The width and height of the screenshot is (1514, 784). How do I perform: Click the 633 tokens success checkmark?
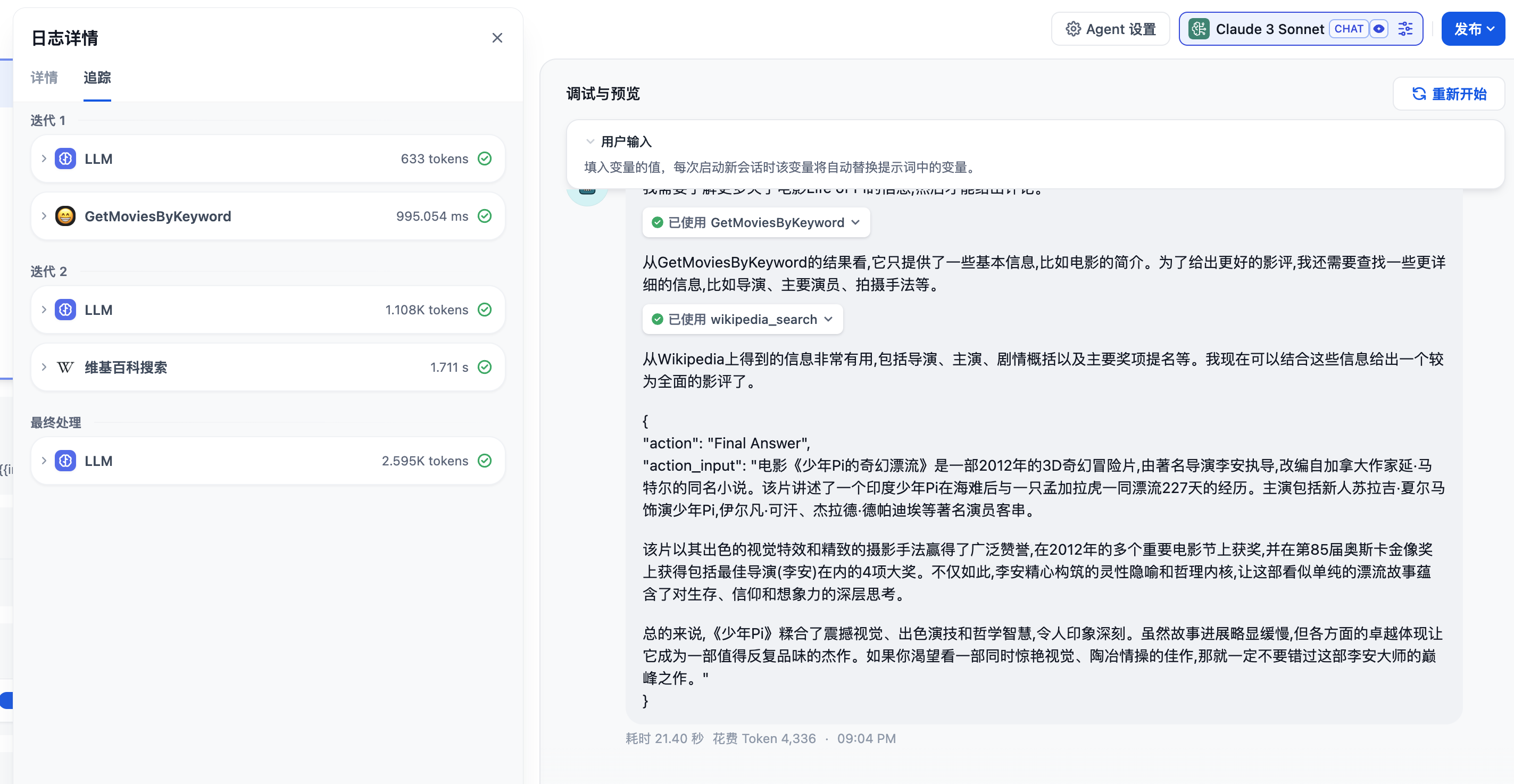tap(484, 159)
